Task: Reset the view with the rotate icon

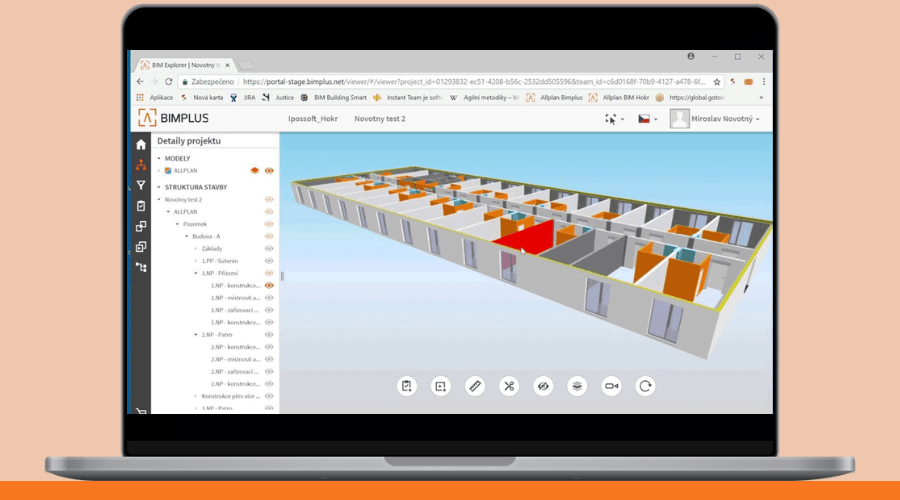Action: (646, 386)
